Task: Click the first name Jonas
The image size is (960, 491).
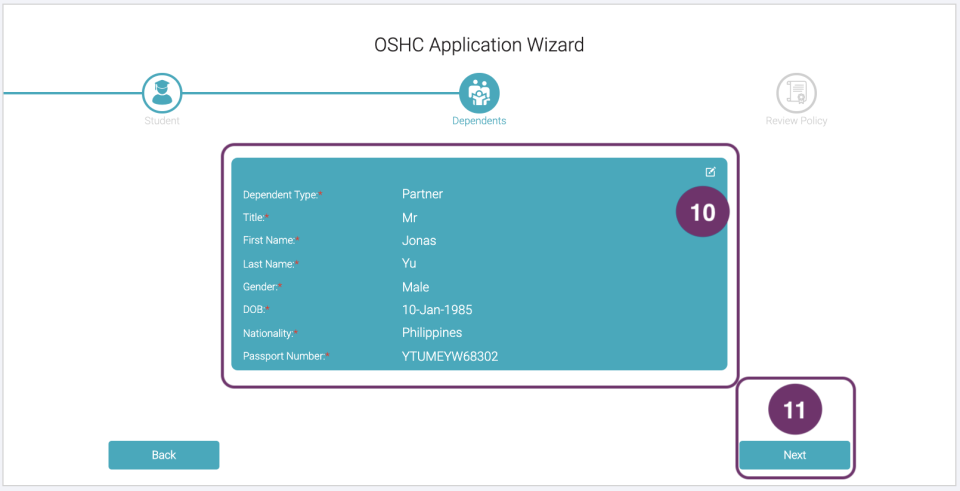Action: [x=419, y=240]
